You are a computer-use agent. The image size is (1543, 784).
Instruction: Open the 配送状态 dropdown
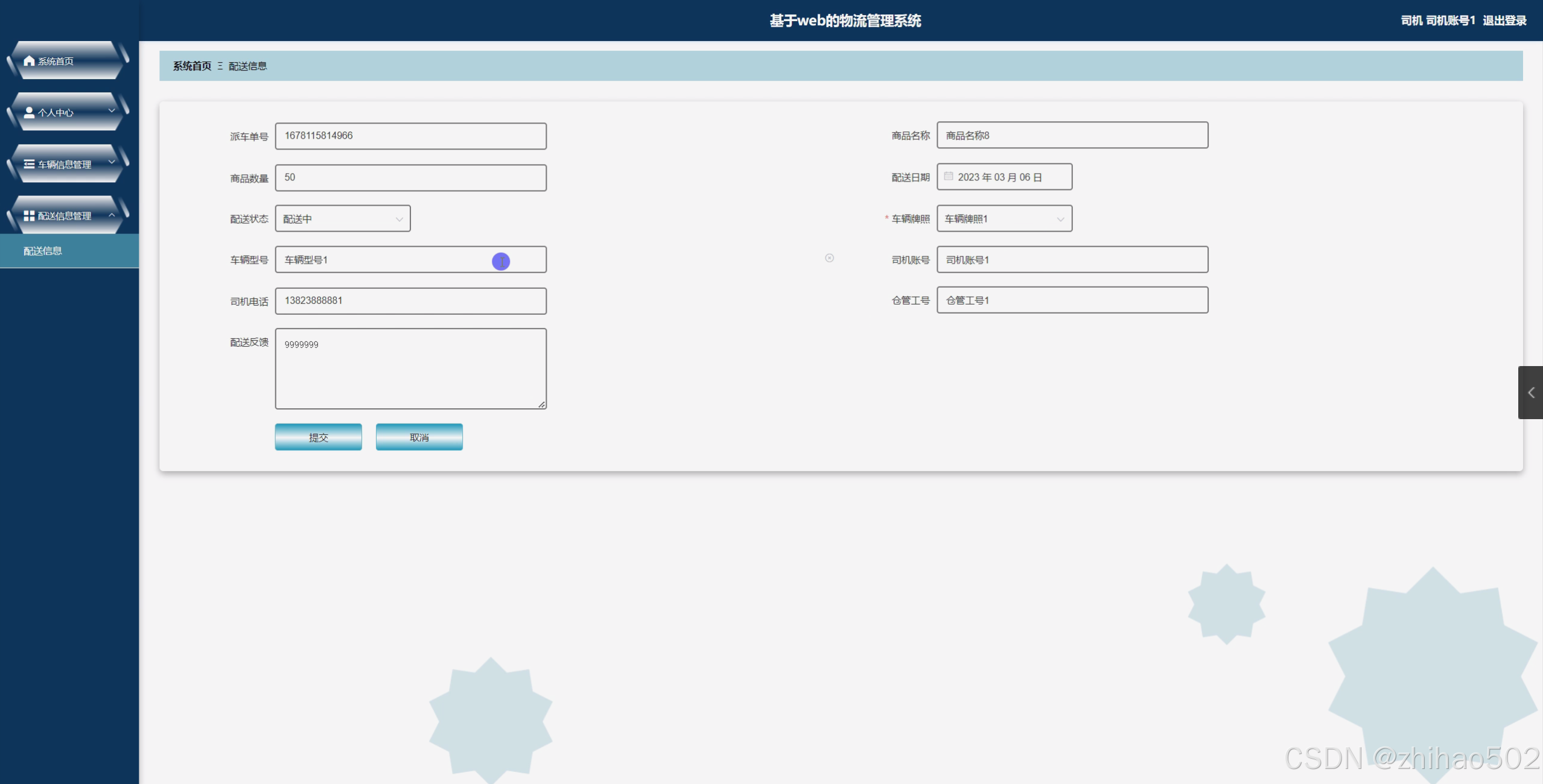click(x=343, y=219)
